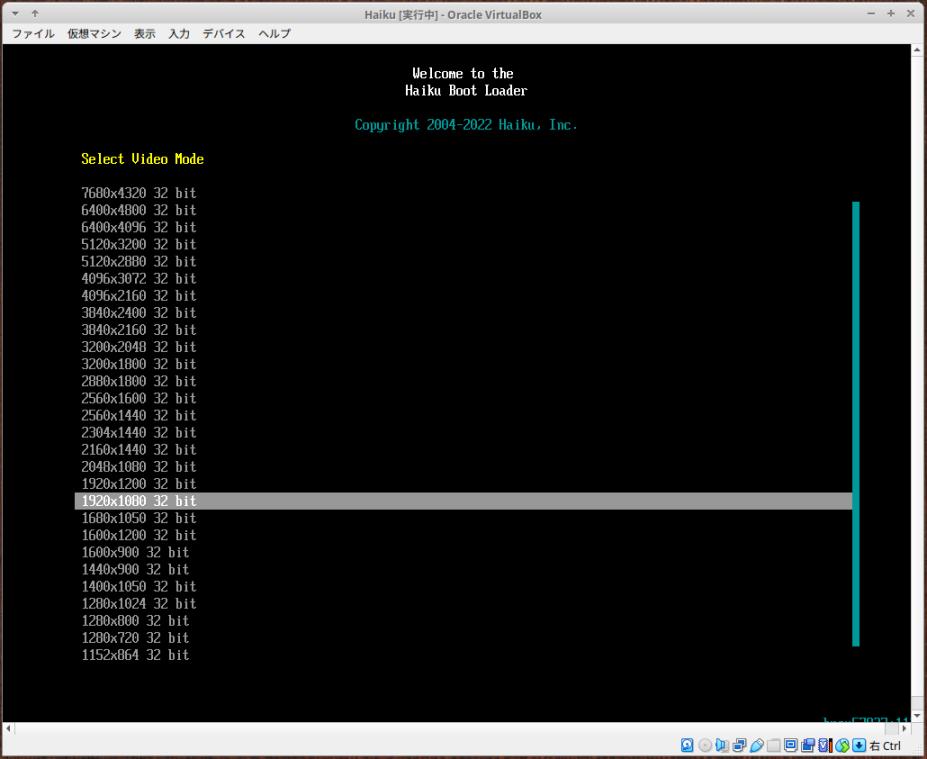Select 5120x3200 32 bit mode
Image resolution: width=927 pixels, height=759 pixels.
point(138,245)
